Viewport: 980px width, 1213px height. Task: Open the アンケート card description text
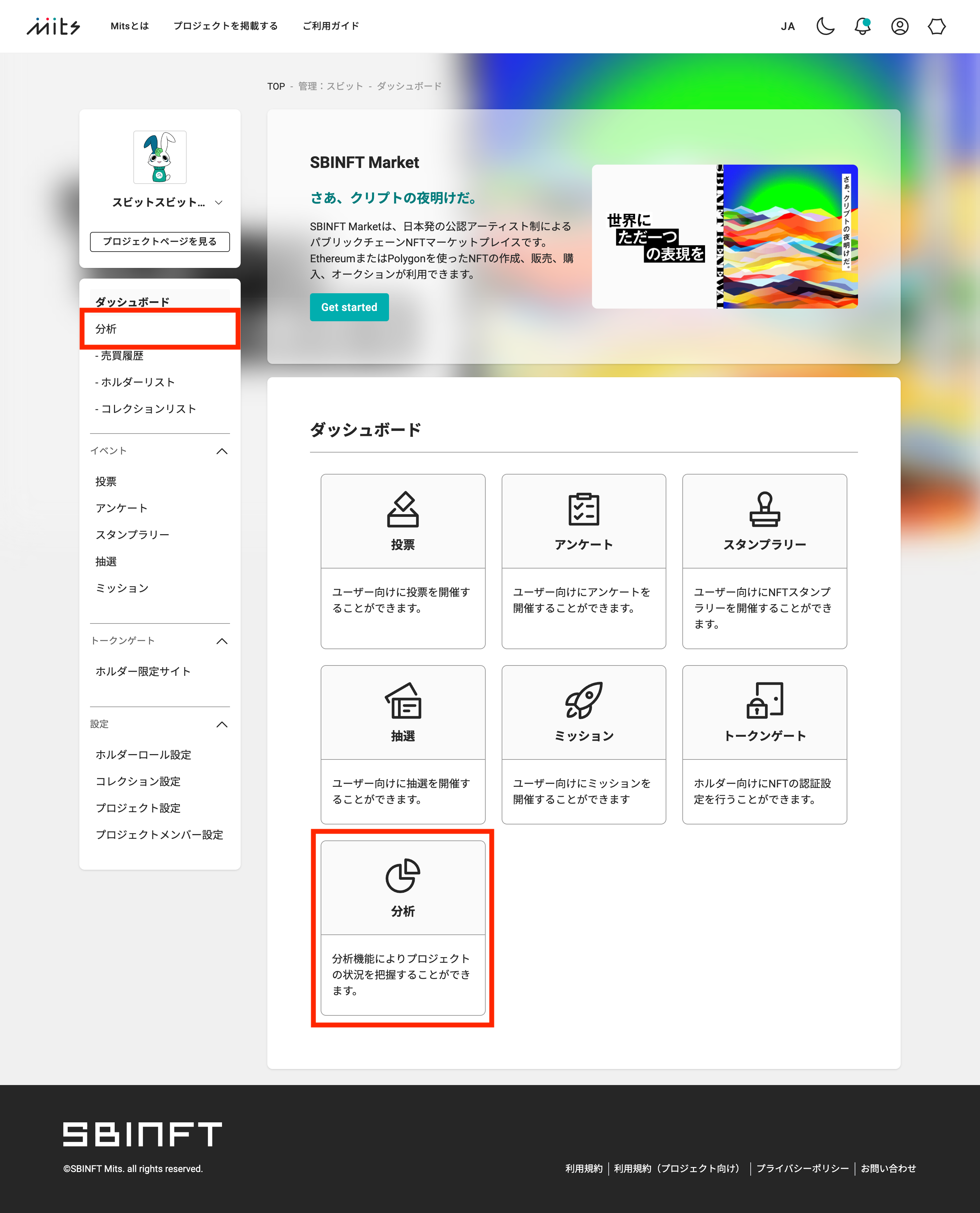coord(581,600)
